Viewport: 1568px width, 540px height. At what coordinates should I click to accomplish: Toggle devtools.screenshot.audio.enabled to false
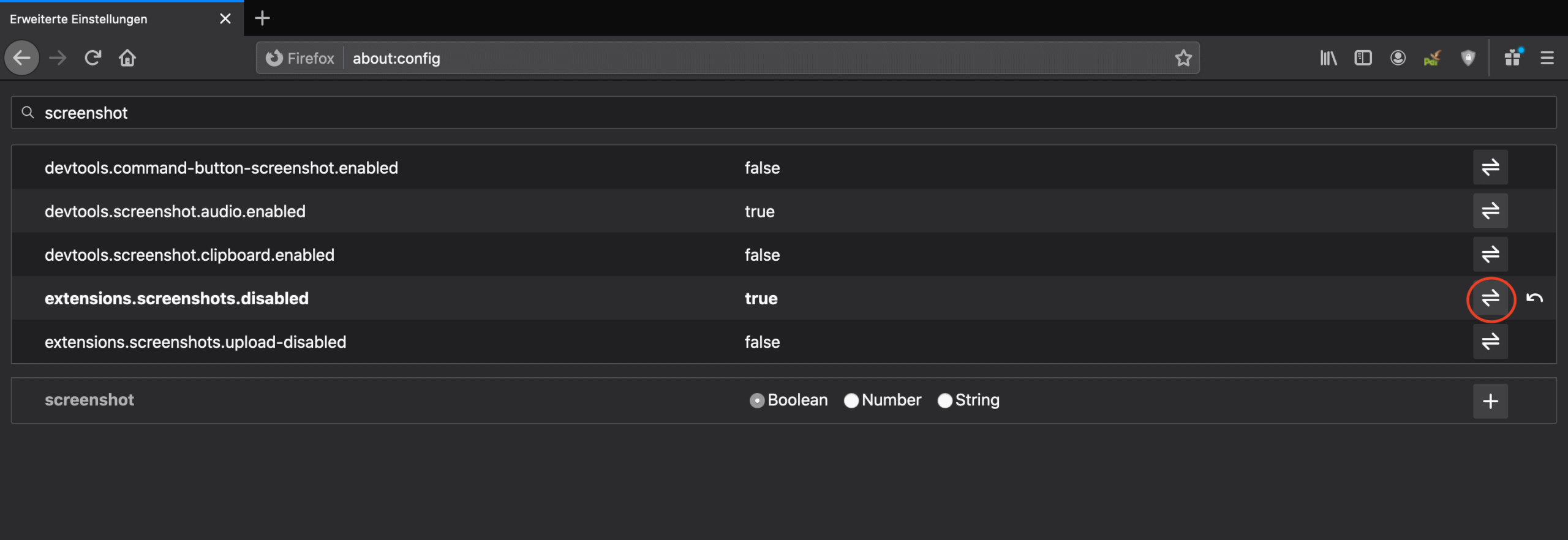(1491, 211)
